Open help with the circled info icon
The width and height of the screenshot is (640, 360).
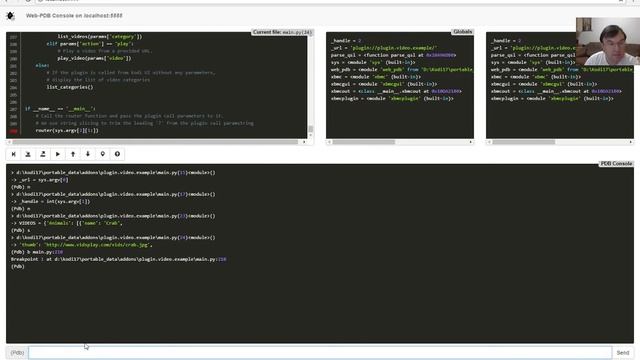pos(118,154)
